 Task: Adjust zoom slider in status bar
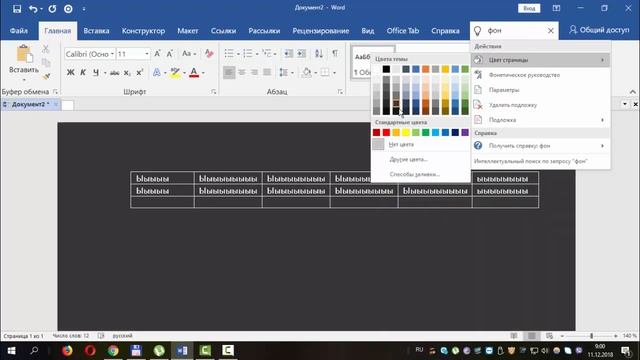[x=591, y=336]
